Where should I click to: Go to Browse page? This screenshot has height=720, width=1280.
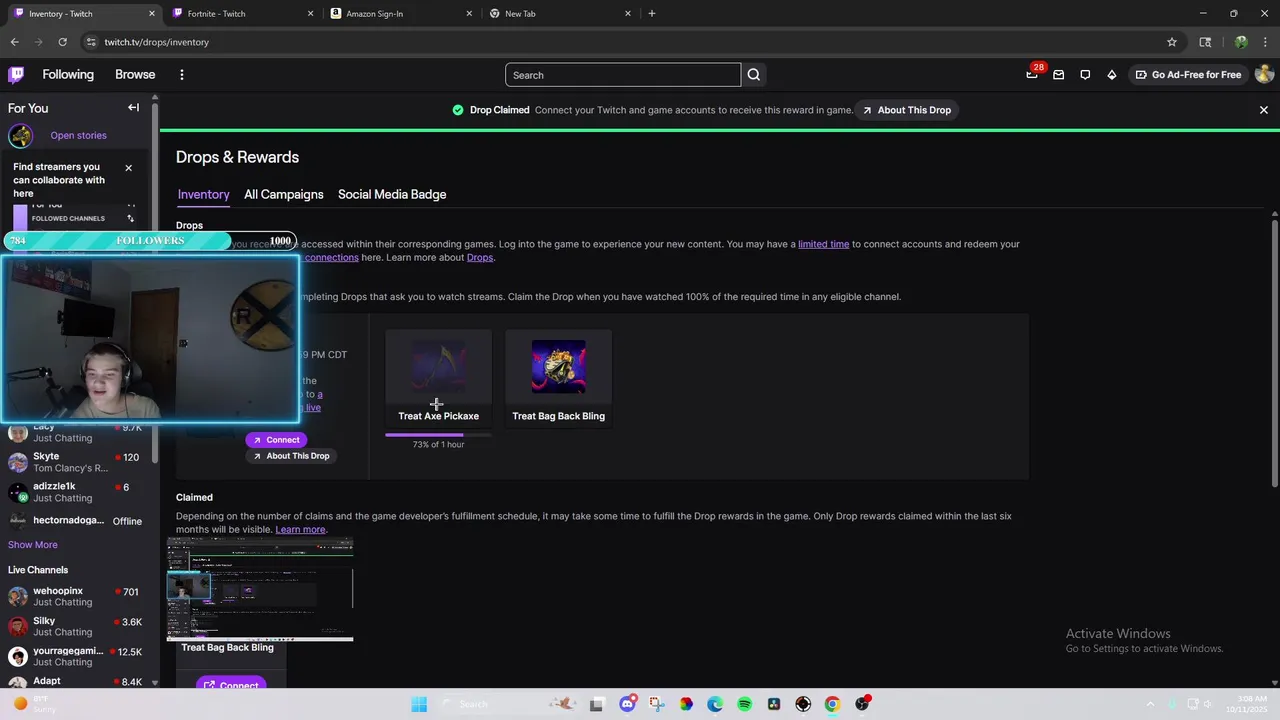135,75
